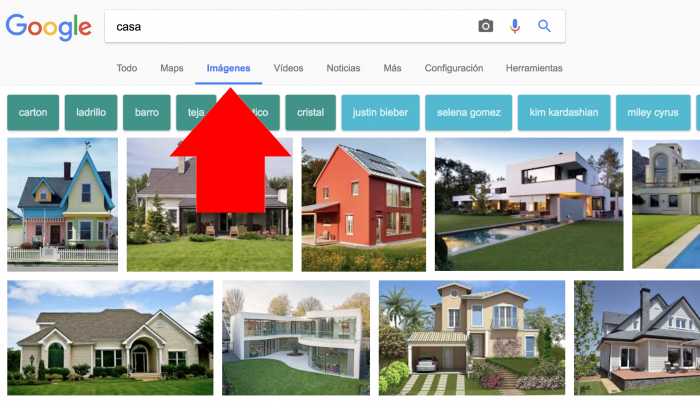
Task: Open the Configuración menu
Action: click(x=454, y=68)
